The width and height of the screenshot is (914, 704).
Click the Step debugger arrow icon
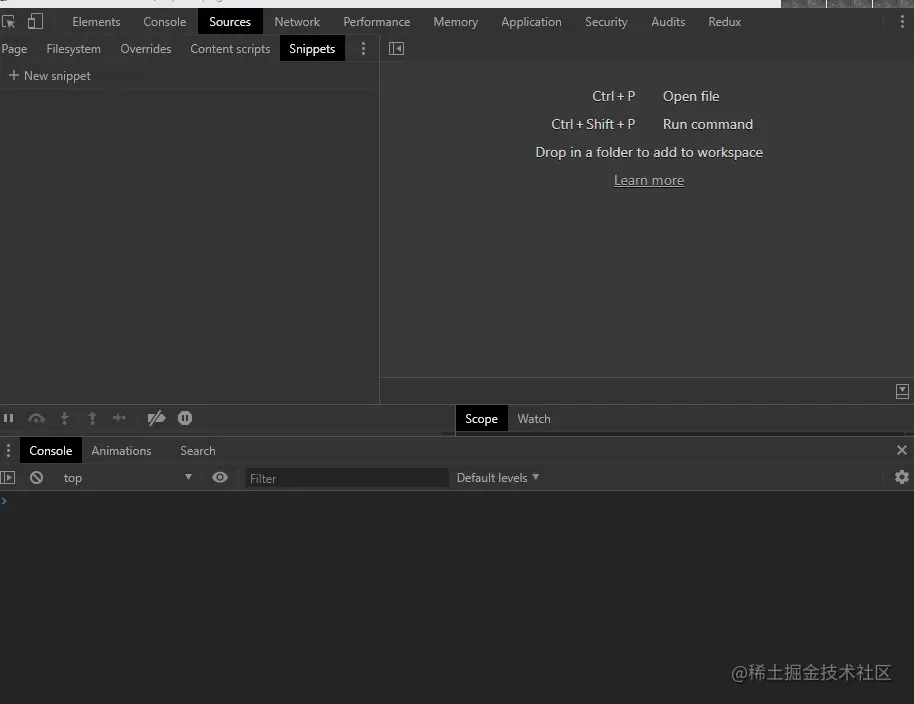pyautogui.click(x=119, y=418)
